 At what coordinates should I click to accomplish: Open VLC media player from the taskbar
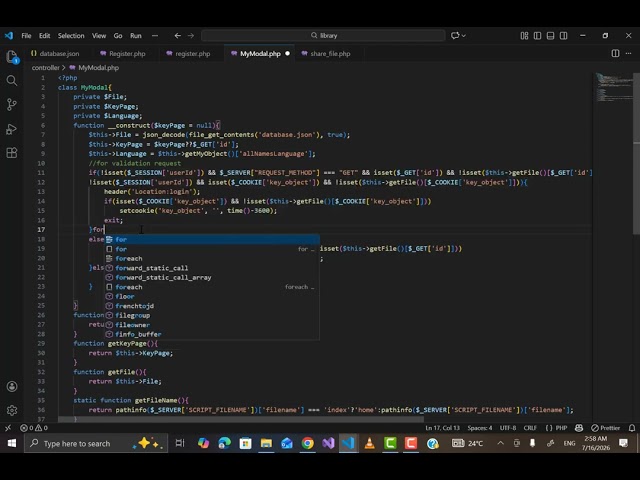tap(369, 443)
